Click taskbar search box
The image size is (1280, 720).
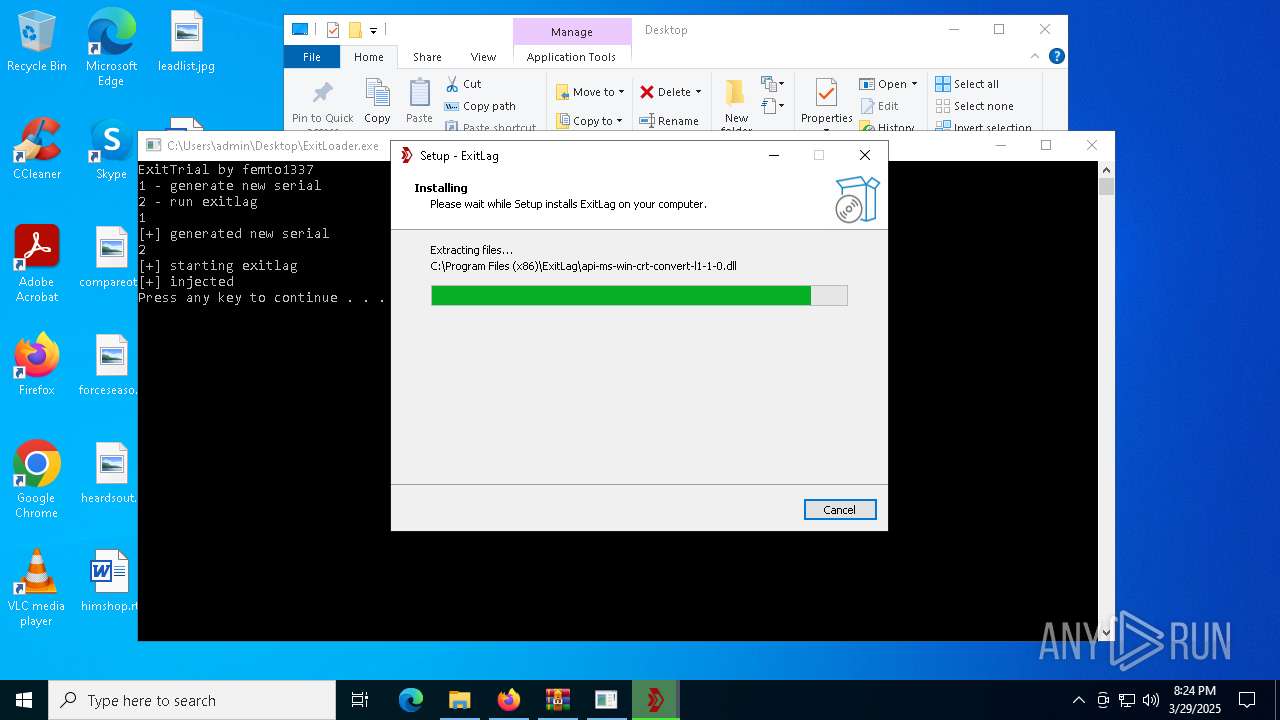pos(192,700)
